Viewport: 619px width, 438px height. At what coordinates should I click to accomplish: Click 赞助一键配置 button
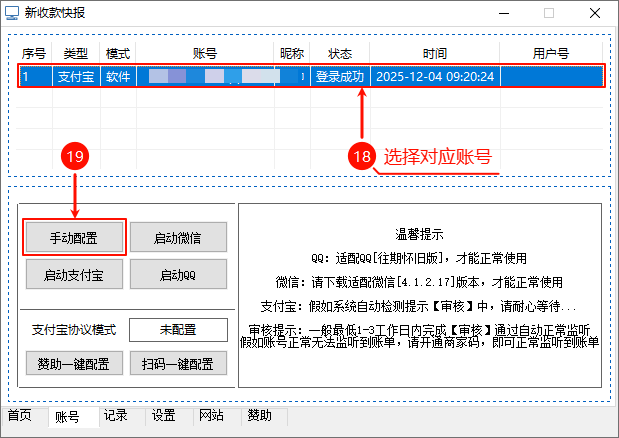pos(75,363)
